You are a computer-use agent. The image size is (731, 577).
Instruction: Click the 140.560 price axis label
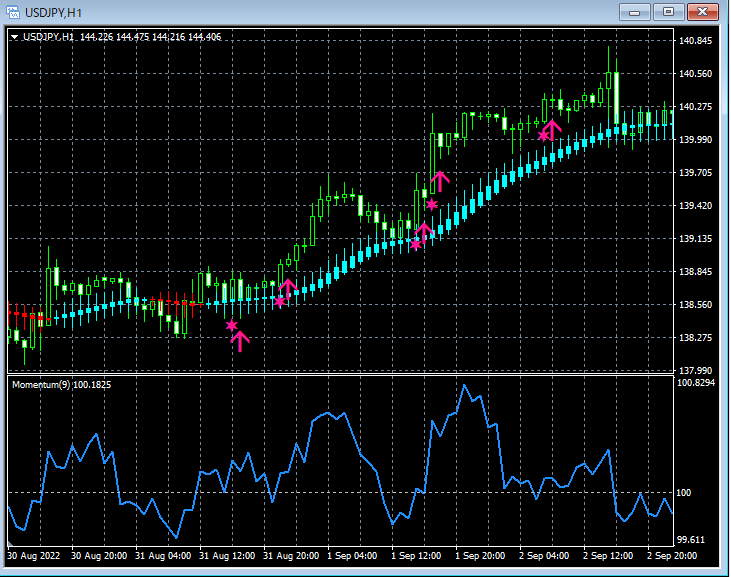696,74
